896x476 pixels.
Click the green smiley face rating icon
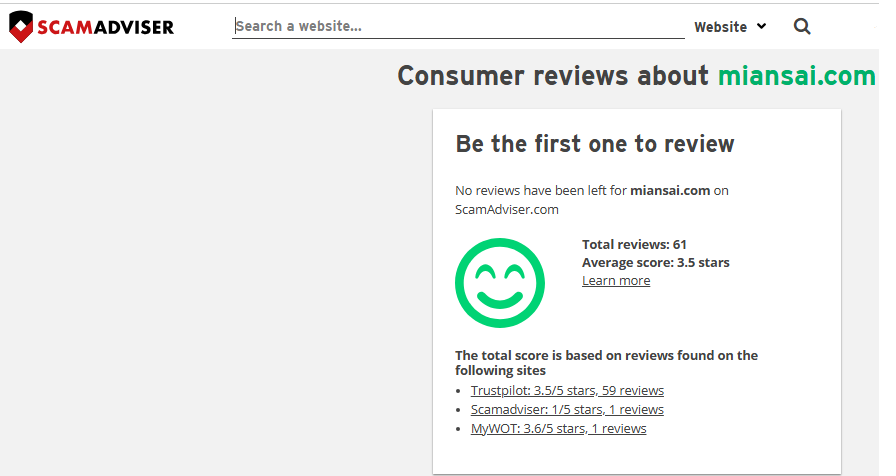coord(500,283)
